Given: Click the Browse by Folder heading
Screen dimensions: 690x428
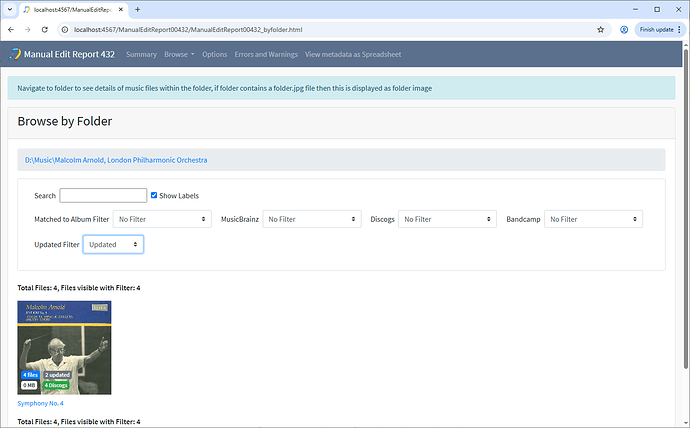Looking at the screenshot, I should click(x=65, y=121).
